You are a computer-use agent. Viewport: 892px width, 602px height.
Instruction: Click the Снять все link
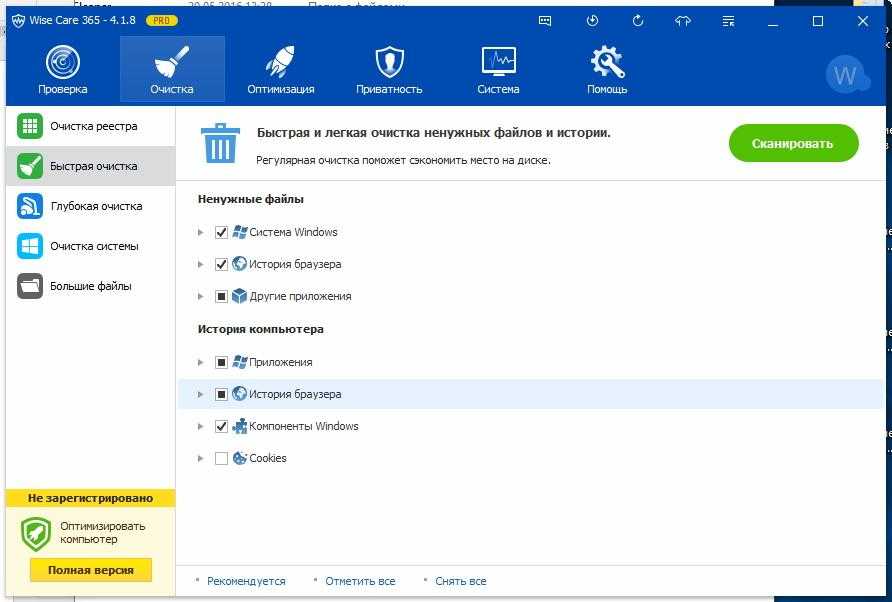pyautogui.click(x=460, y=581)
